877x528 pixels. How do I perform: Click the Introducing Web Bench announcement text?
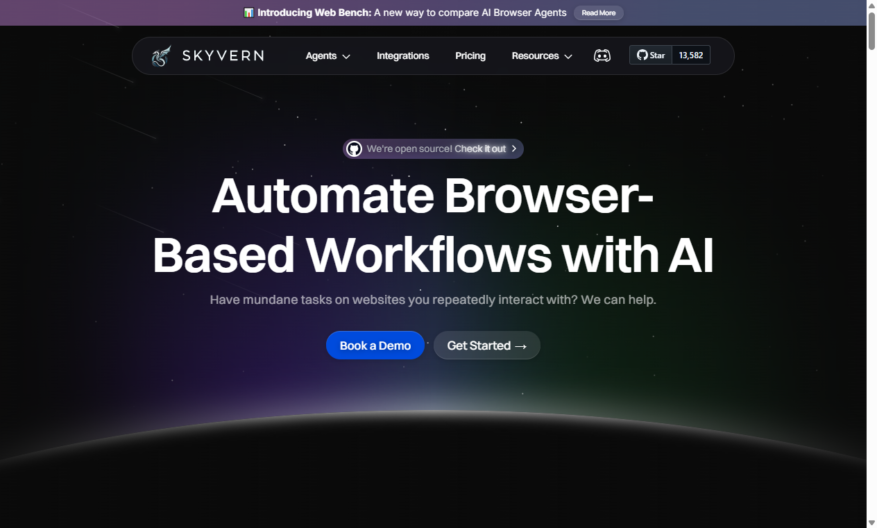click(412, 12)
